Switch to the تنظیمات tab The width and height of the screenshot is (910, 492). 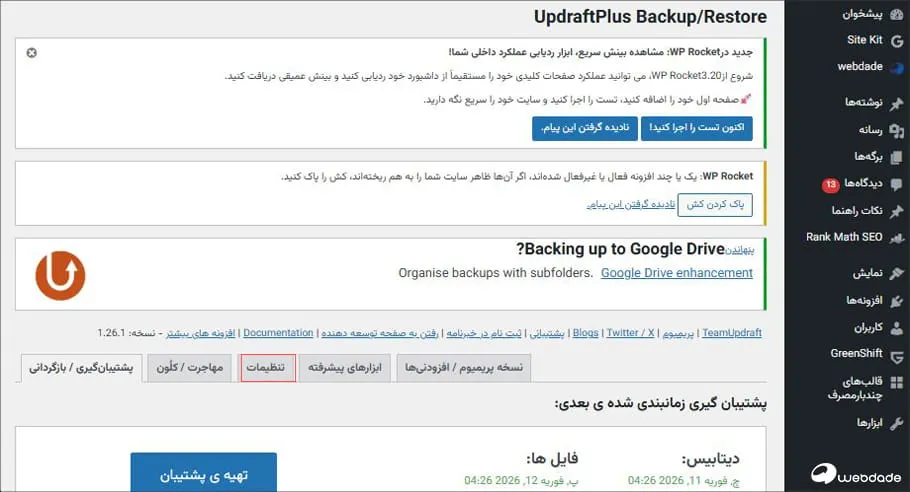266,367
